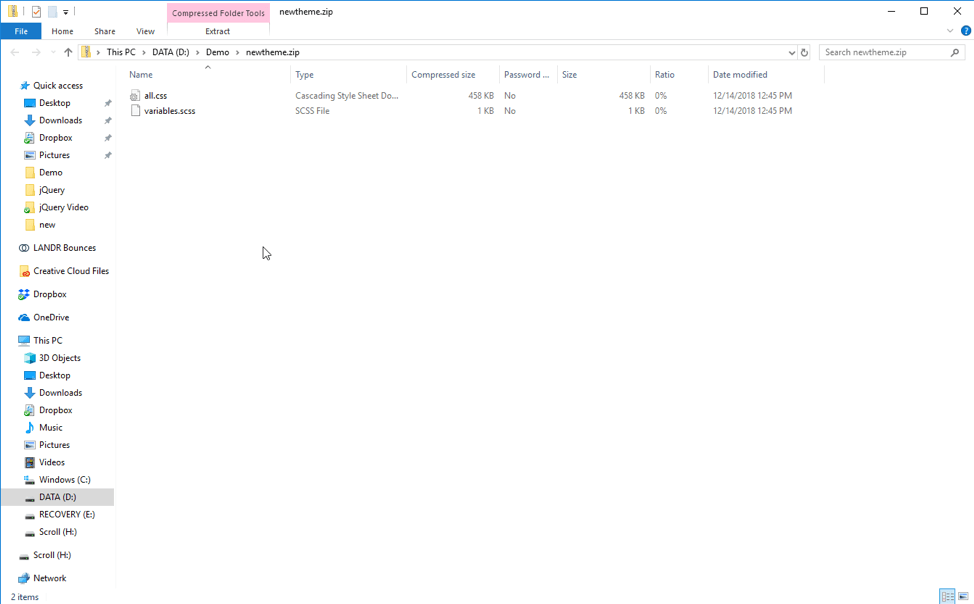974x604 pixels.
Task: Open the File ribbon tab
Action: pos(21,31)
